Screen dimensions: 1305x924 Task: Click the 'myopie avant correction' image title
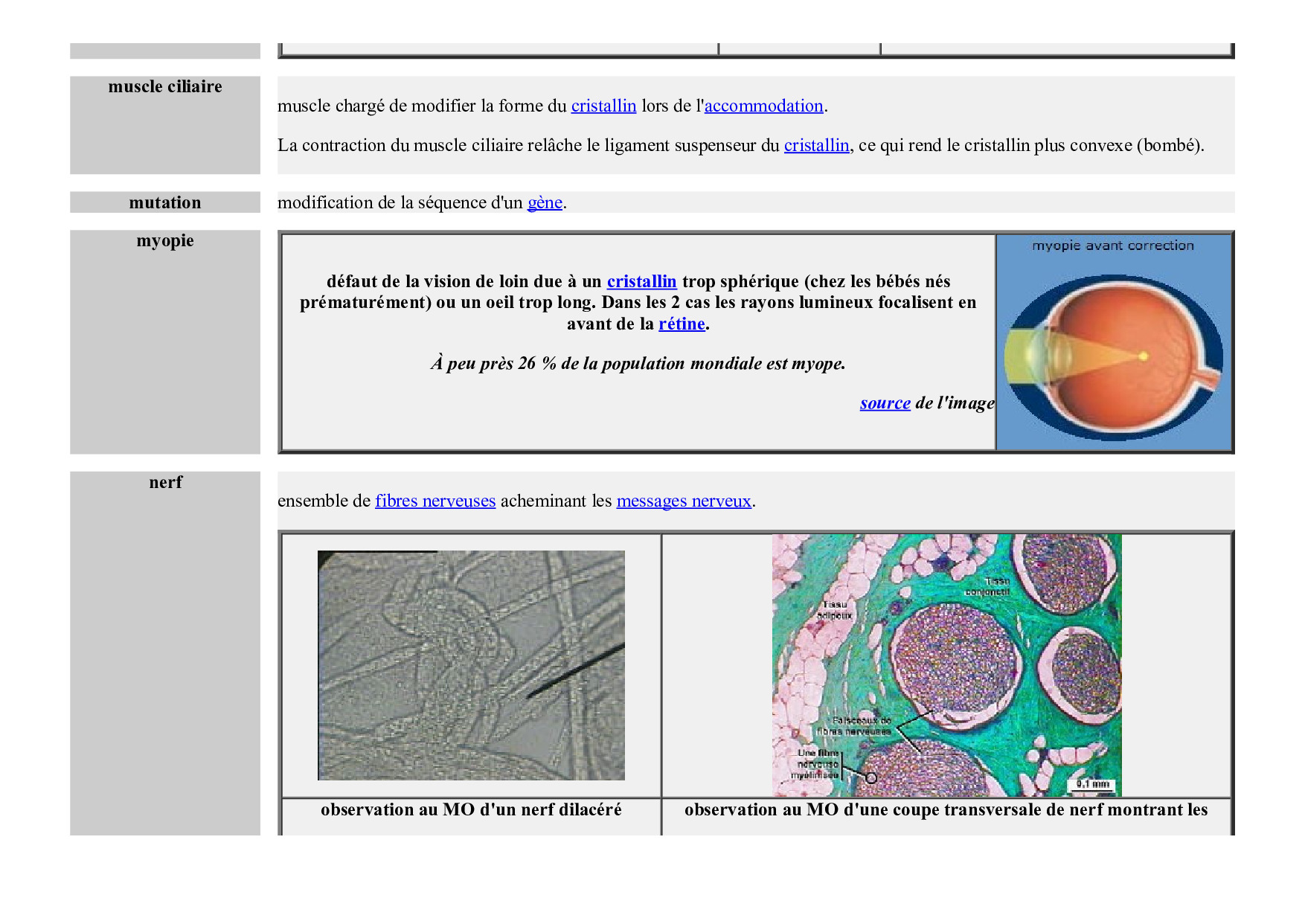[x=1112, y=246]
